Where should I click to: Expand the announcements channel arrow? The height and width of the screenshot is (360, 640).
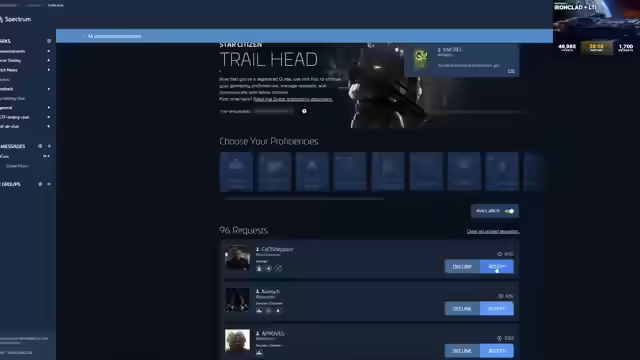[x=49, y=51]
